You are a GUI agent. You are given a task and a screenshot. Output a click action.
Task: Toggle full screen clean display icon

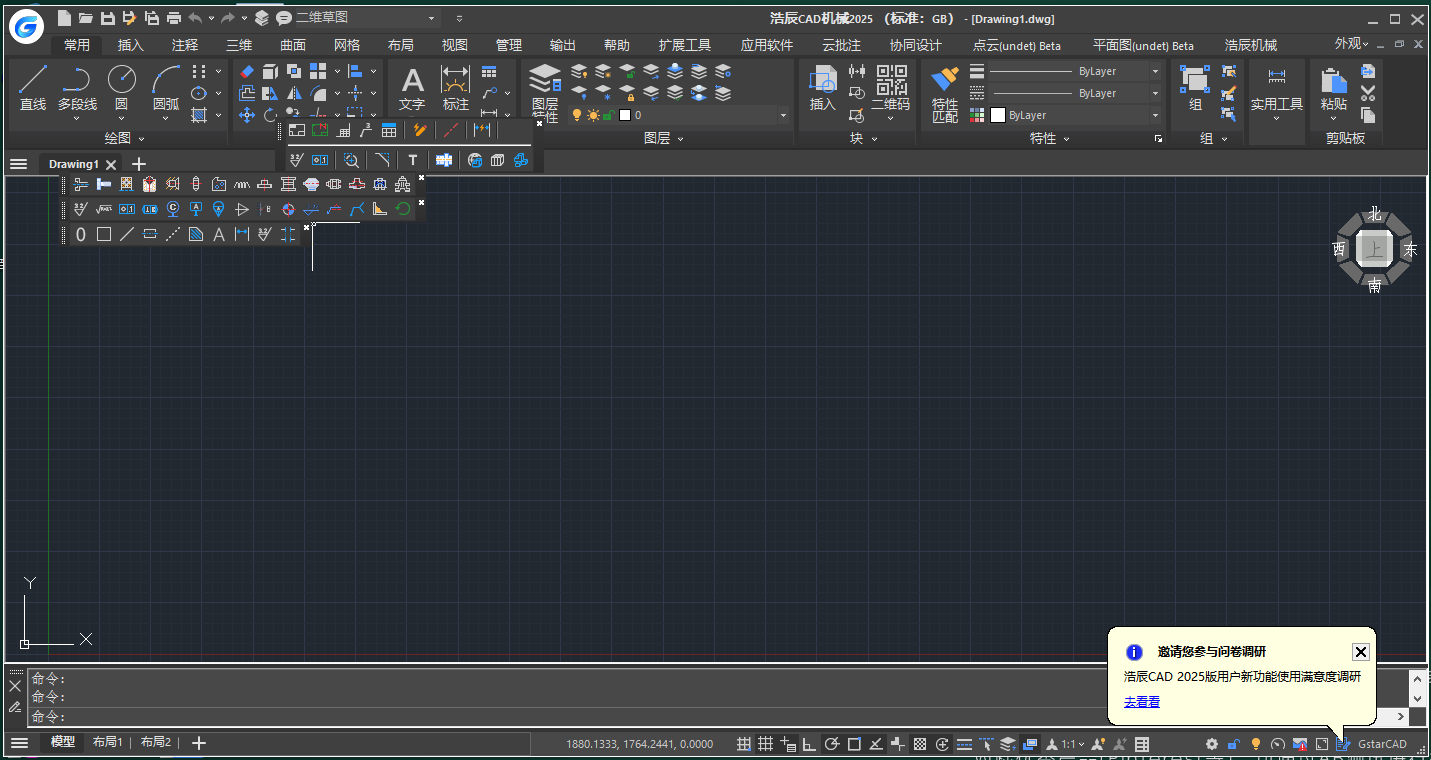tap(1322, 744)
